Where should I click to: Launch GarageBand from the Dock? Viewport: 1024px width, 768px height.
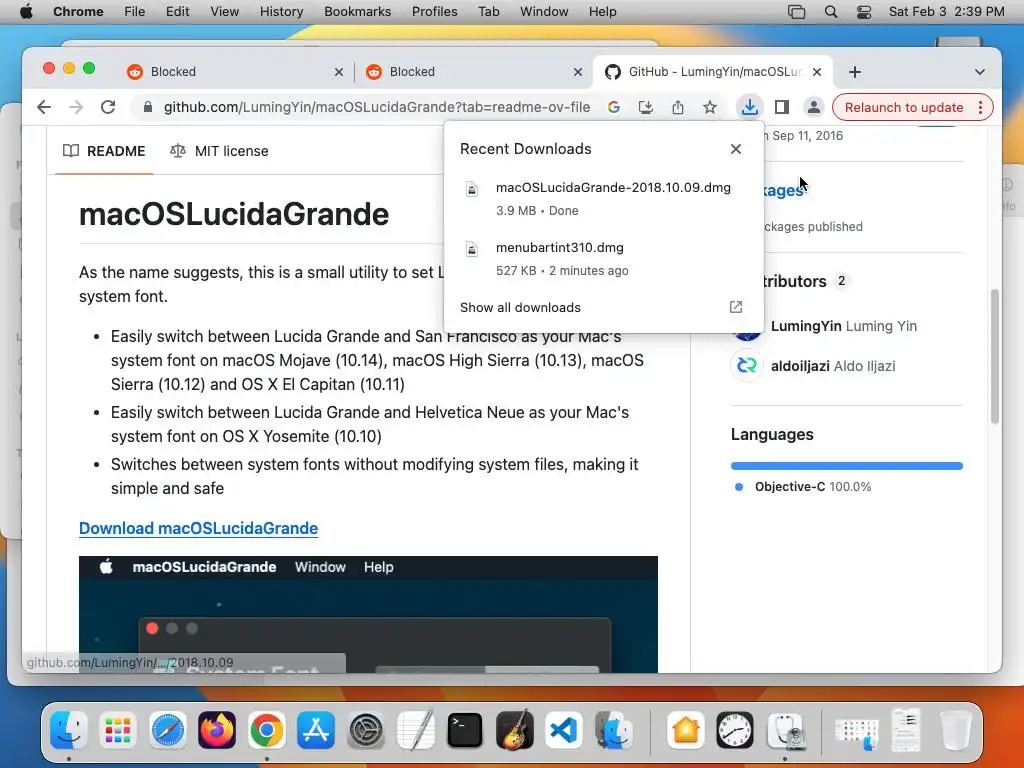coord(515,730)
